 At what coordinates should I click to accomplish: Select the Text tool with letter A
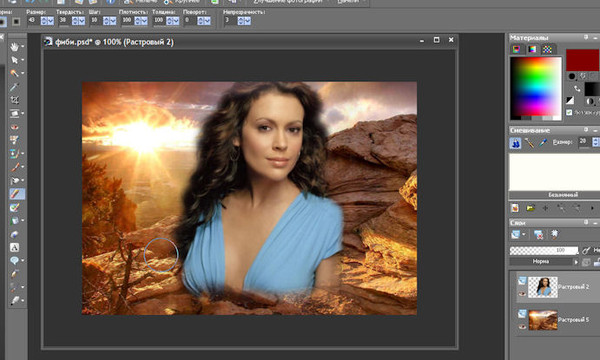tap(14, 248)
